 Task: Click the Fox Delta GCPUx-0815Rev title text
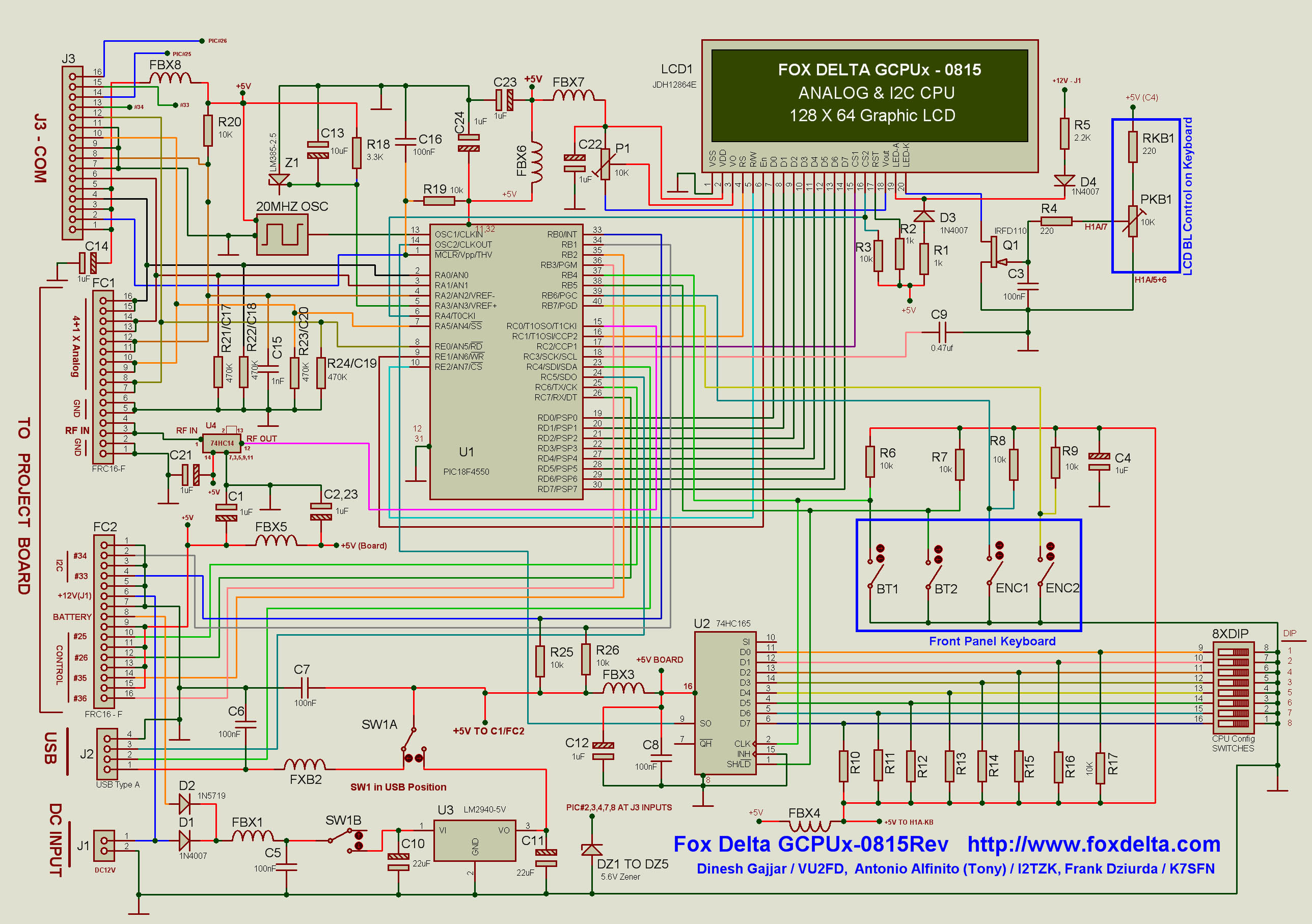tap(811, 844)
